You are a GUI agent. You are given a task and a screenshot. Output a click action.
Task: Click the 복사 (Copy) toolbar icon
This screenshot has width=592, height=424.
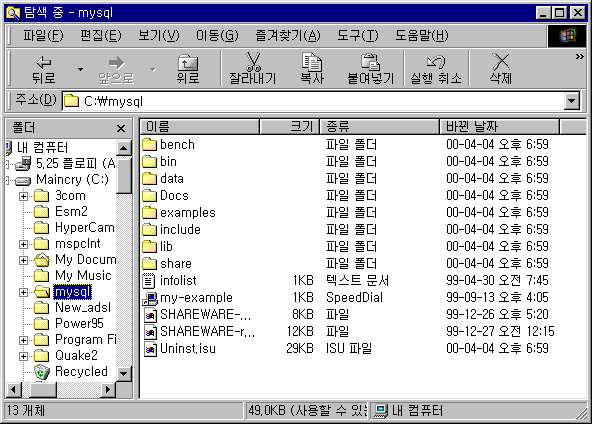(x=312, y=62)
